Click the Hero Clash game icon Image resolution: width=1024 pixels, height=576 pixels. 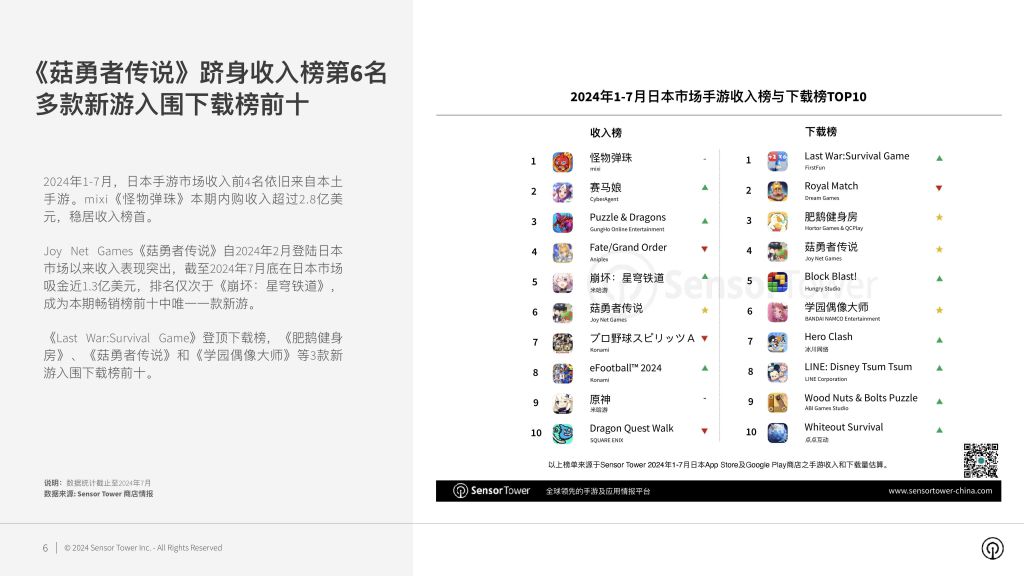pos(777,342)
